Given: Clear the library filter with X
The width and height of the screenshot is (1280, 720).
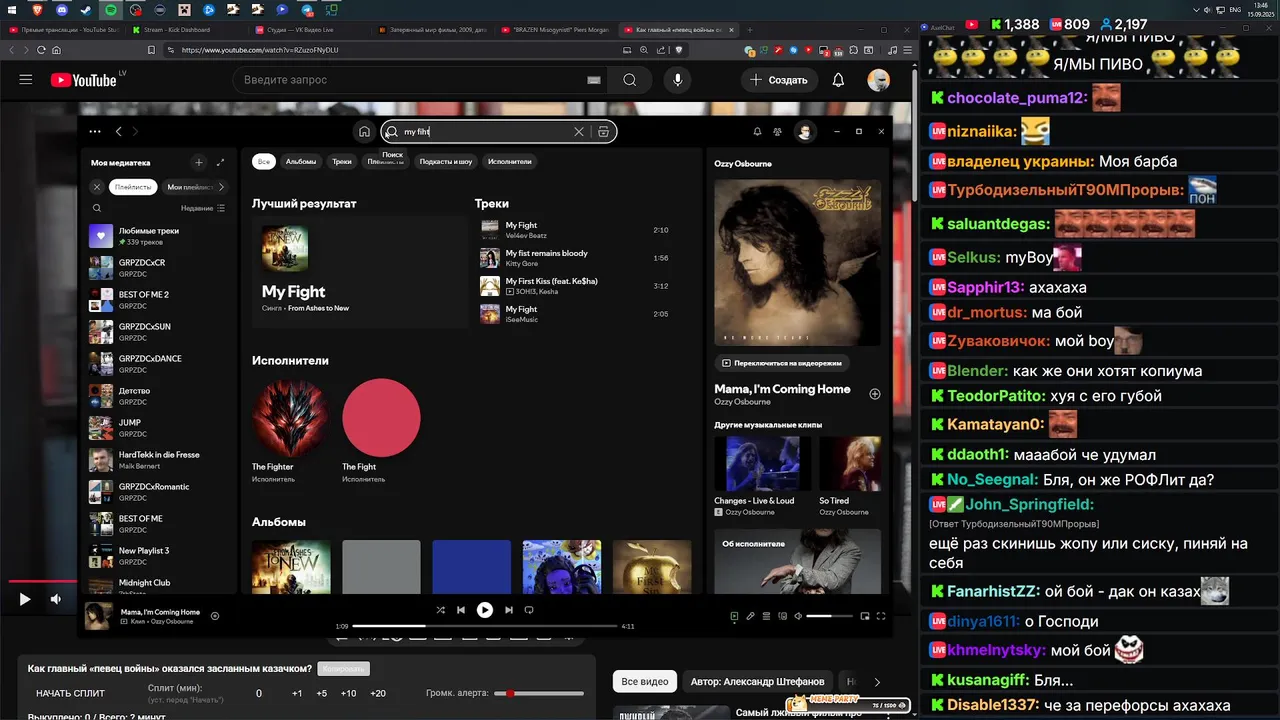Looking at the screenshot, I should pos(97,187).
